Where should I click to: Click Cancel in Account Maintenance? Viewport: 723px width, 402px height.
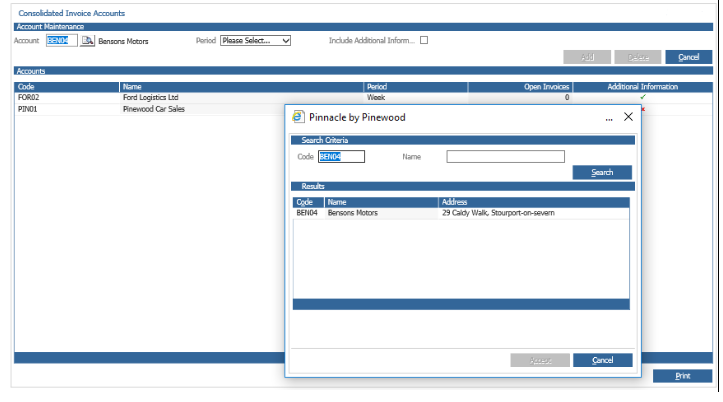coord(688,57)
